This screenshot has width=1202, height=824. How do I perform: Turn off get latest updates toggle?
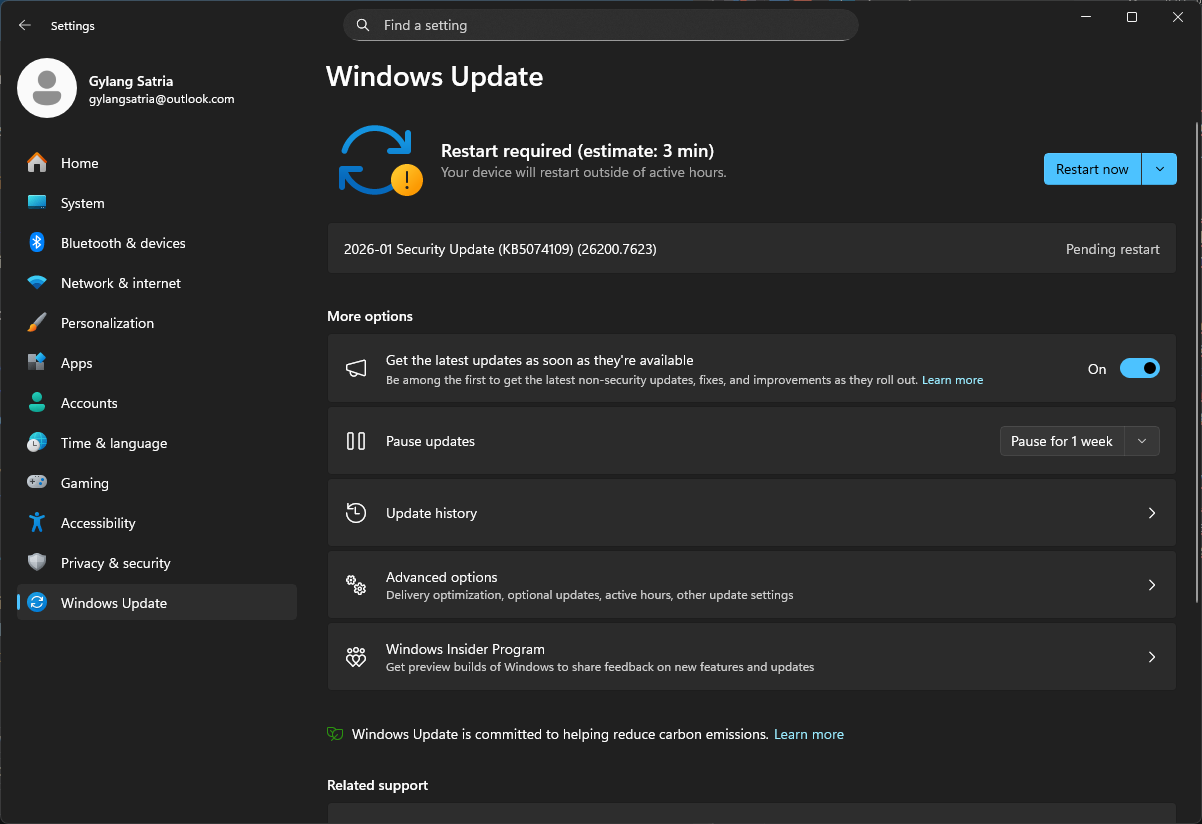coord(1139,369)
